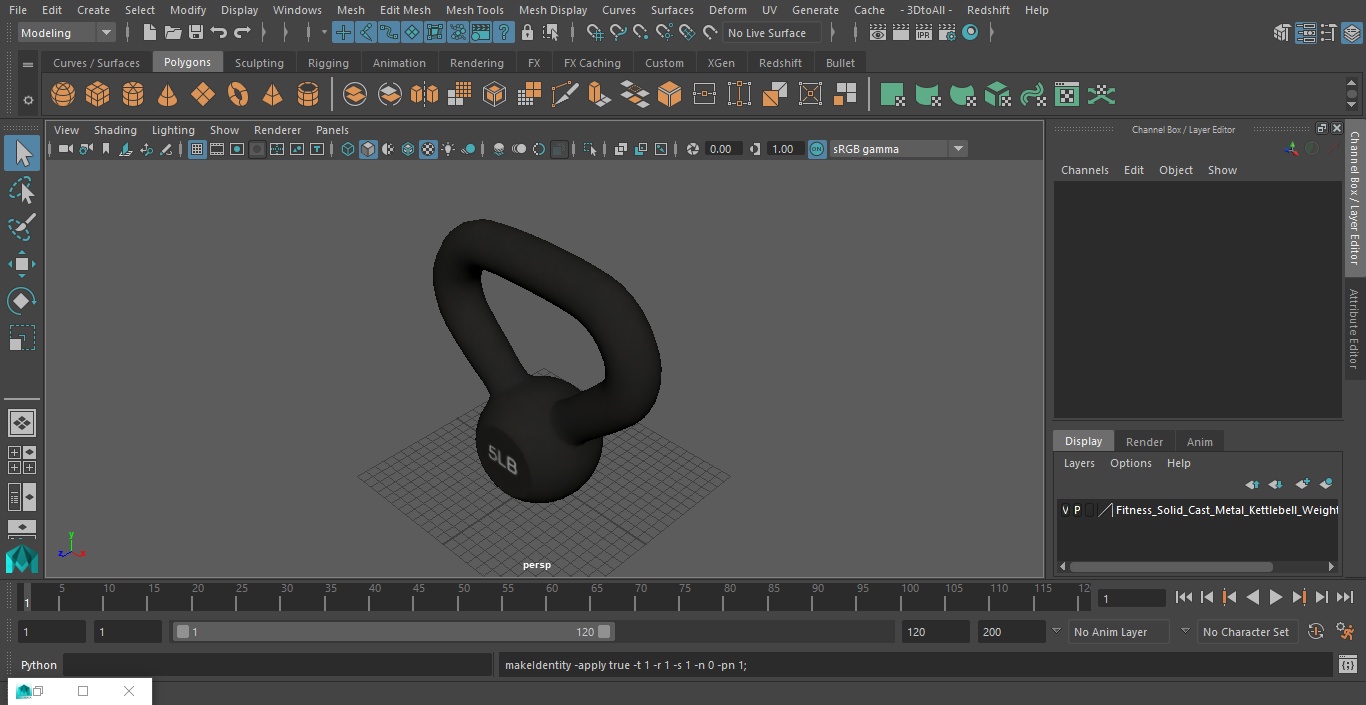This screenshot has width=1366, height=705.
Task: Click the Multi-Cut tool shelf icon
Action: (565, 95)
